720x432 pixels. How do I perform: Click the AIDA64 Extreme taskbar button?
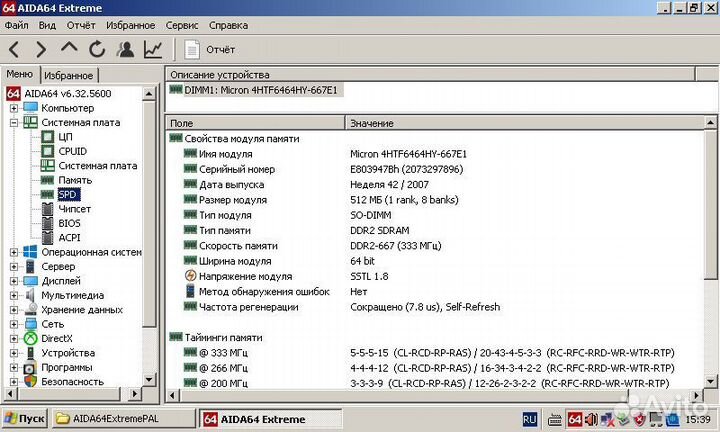(x=271, y=419)
